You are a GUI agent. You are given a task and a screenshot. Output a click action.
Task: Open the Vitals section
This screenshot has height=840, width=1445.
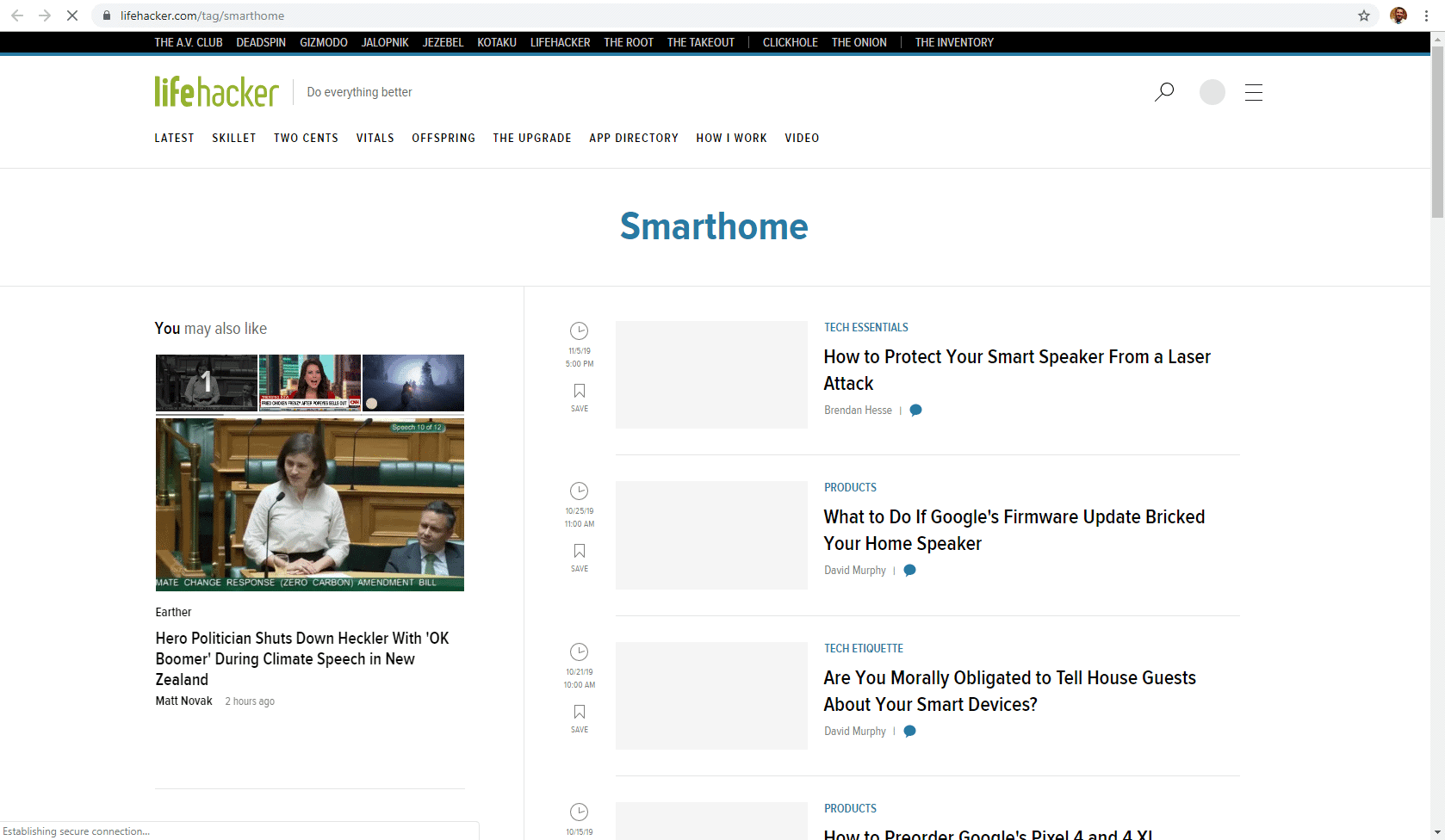click(x=375, y=138)
